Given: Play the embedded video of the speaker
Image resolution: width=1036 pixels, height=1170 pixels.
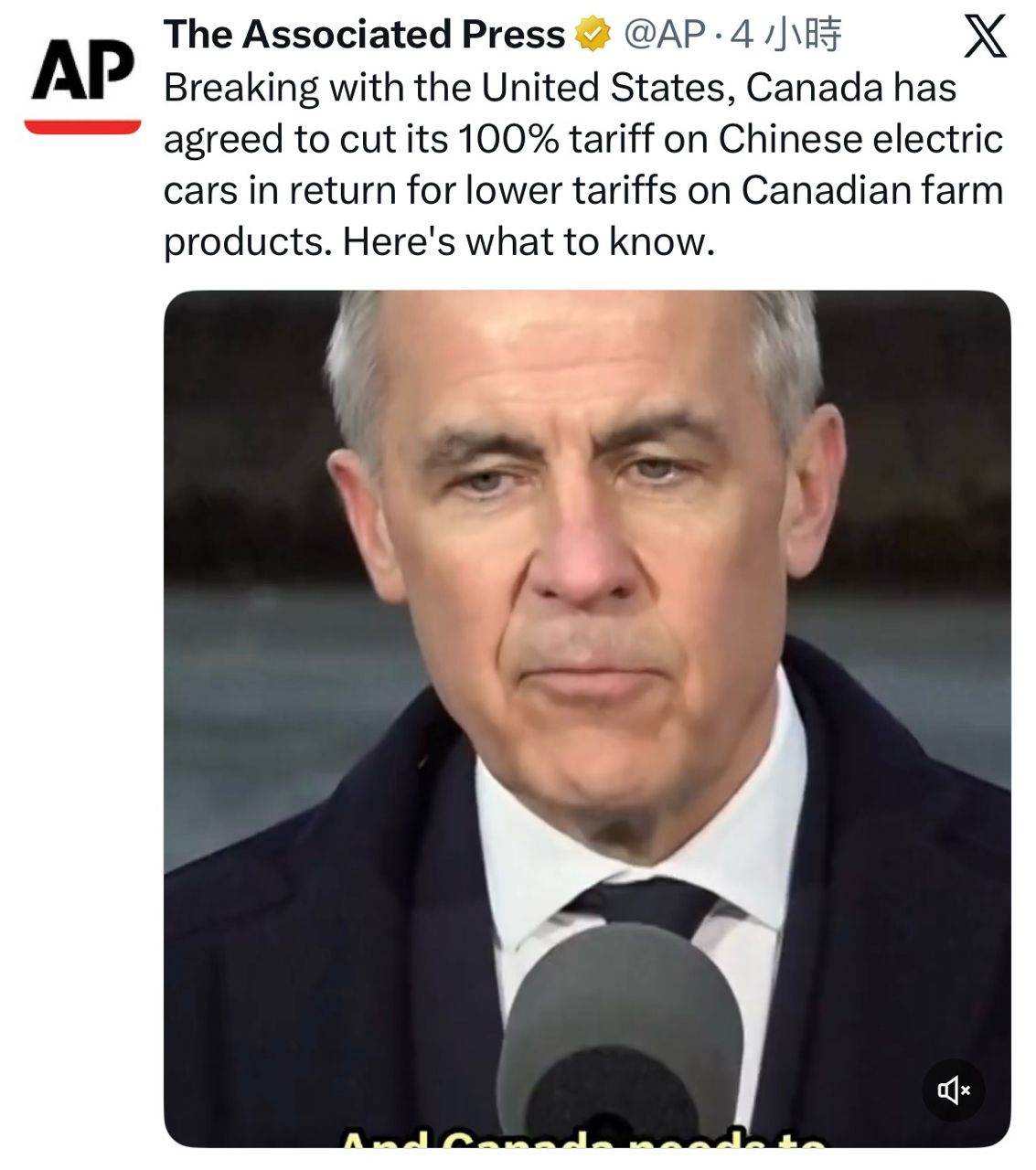Looking at the screenshot, I should 587,718.
